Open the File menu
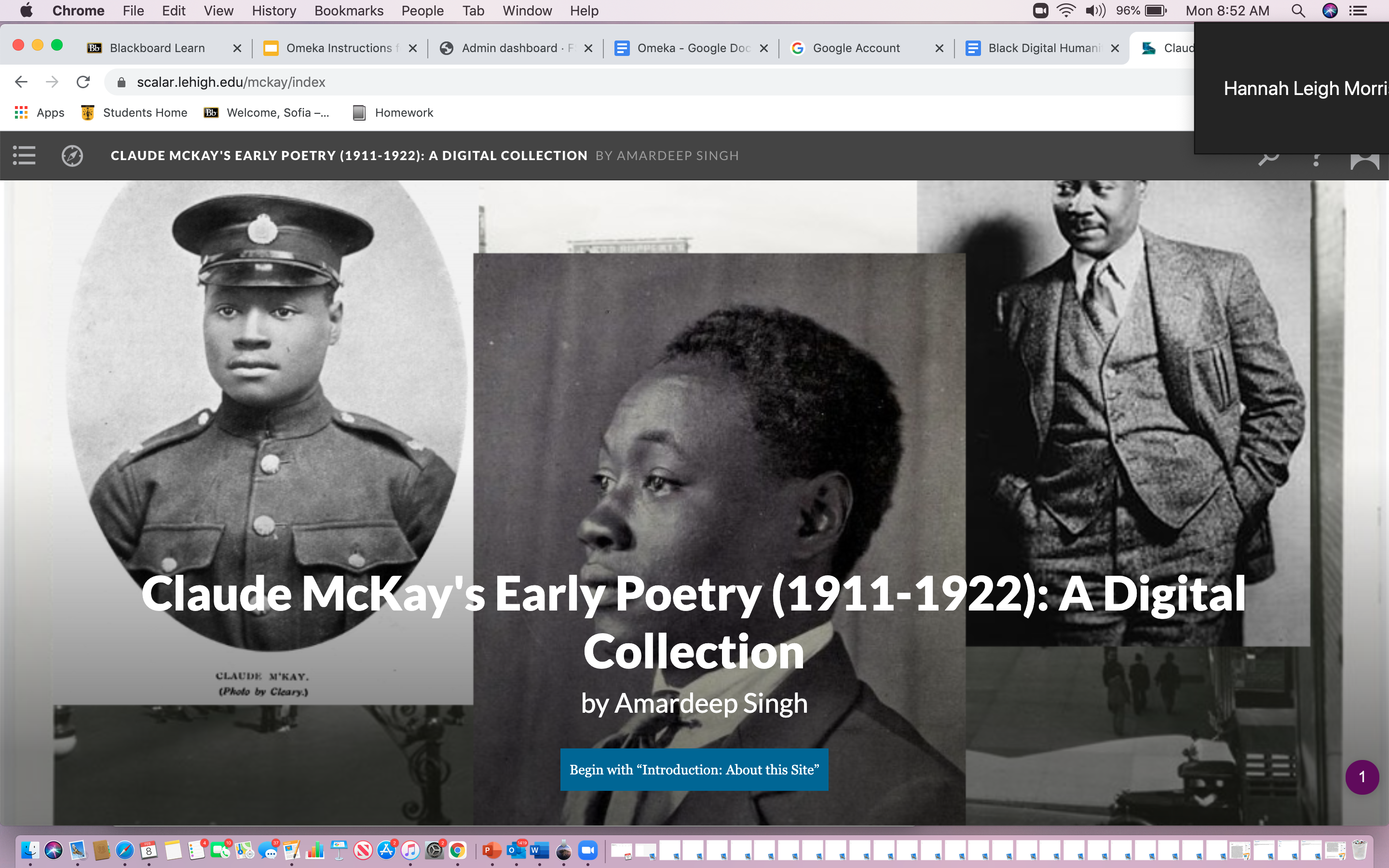This screenshot has width=1389, height=868. [x=133, y=10]
